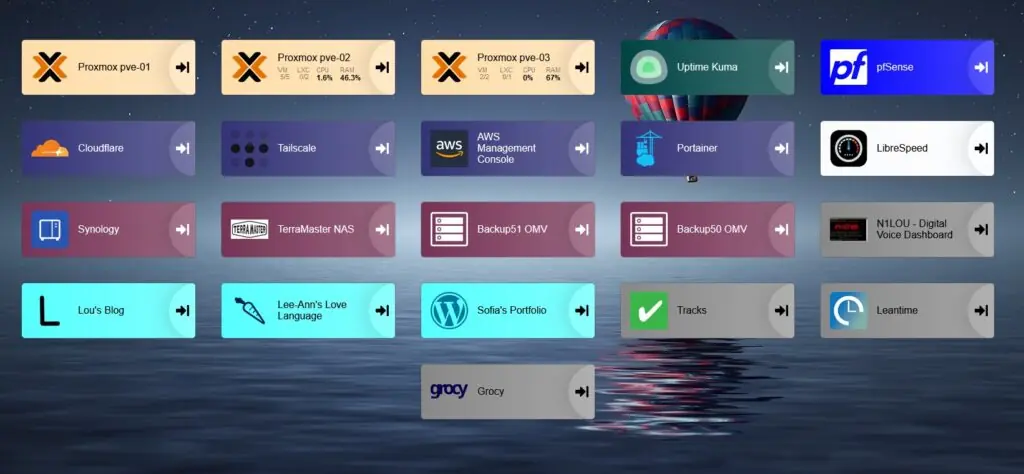Open N1LOU dashboard via its arrow icon
Viewport: 1024px width, 474px height.
[x=981, y=229]
